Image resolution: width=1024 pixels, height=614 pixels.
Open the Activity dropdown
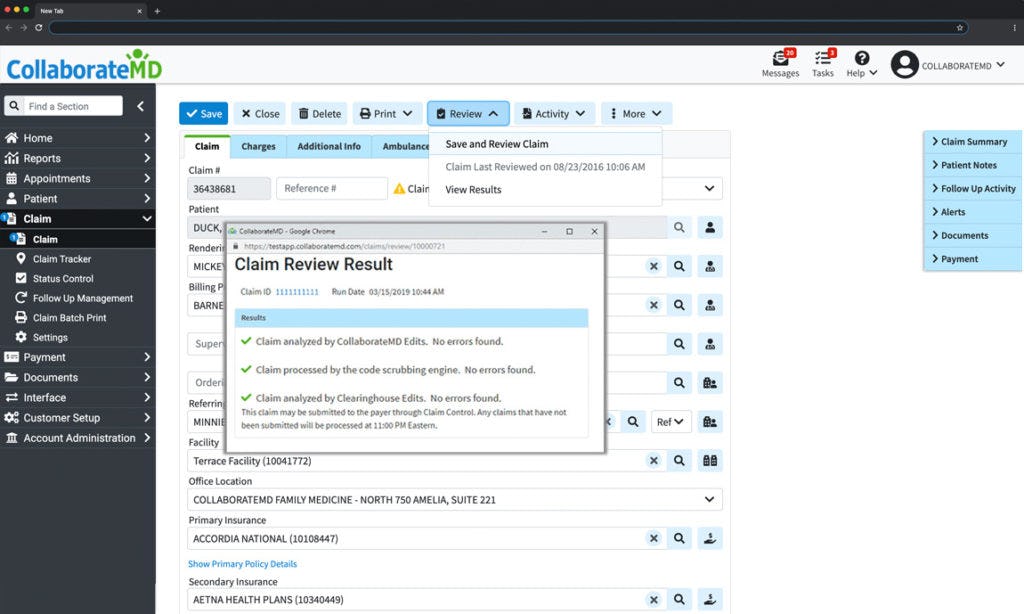pos(554,114)
